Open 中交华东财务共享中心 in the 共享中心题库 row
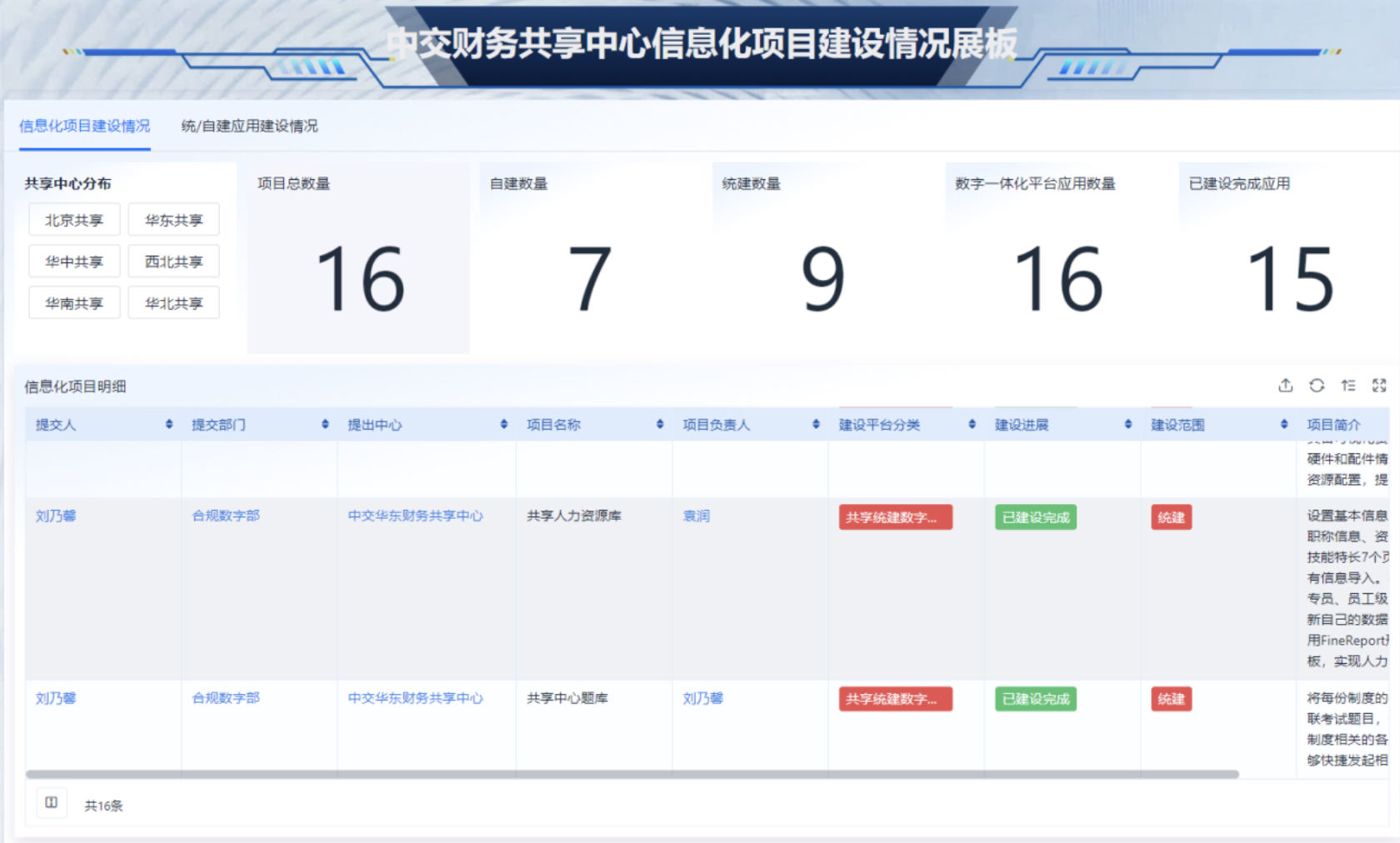Image resolution: width=1400 pixels, height=843 pixels. point(416,698)
